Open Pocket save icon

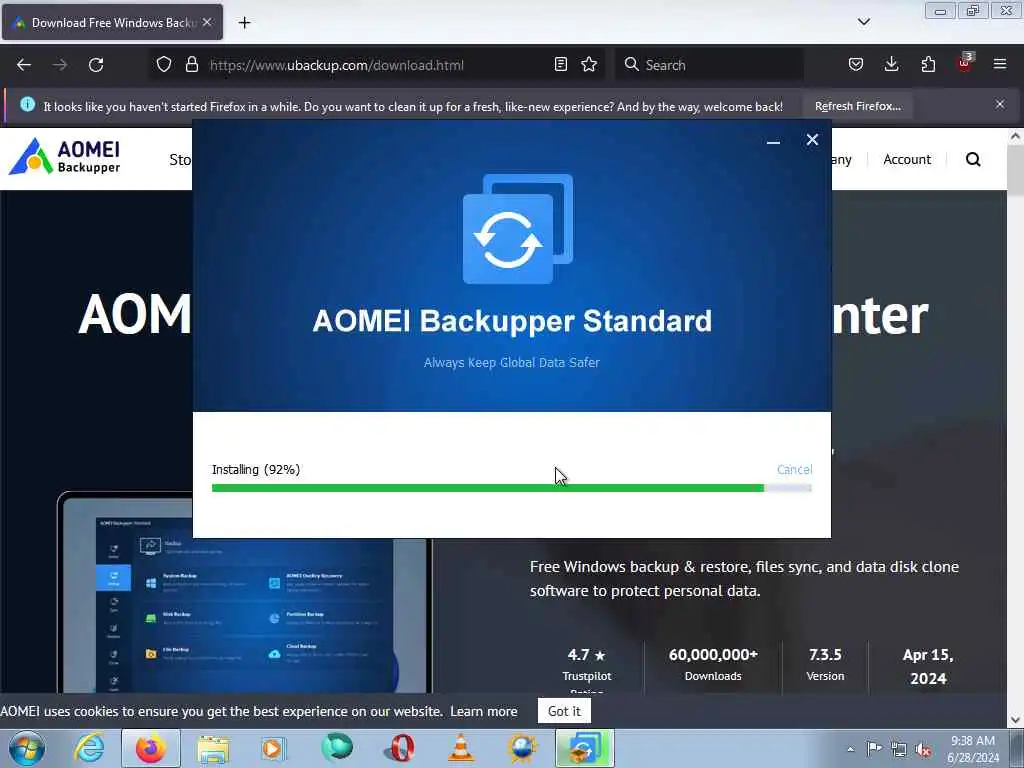[x=856, y=64]
